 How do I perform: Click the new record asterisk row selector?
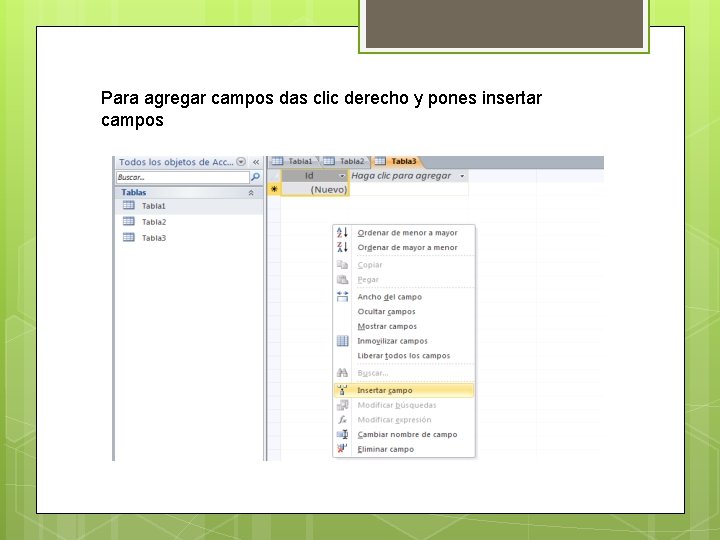coord(274,189)
